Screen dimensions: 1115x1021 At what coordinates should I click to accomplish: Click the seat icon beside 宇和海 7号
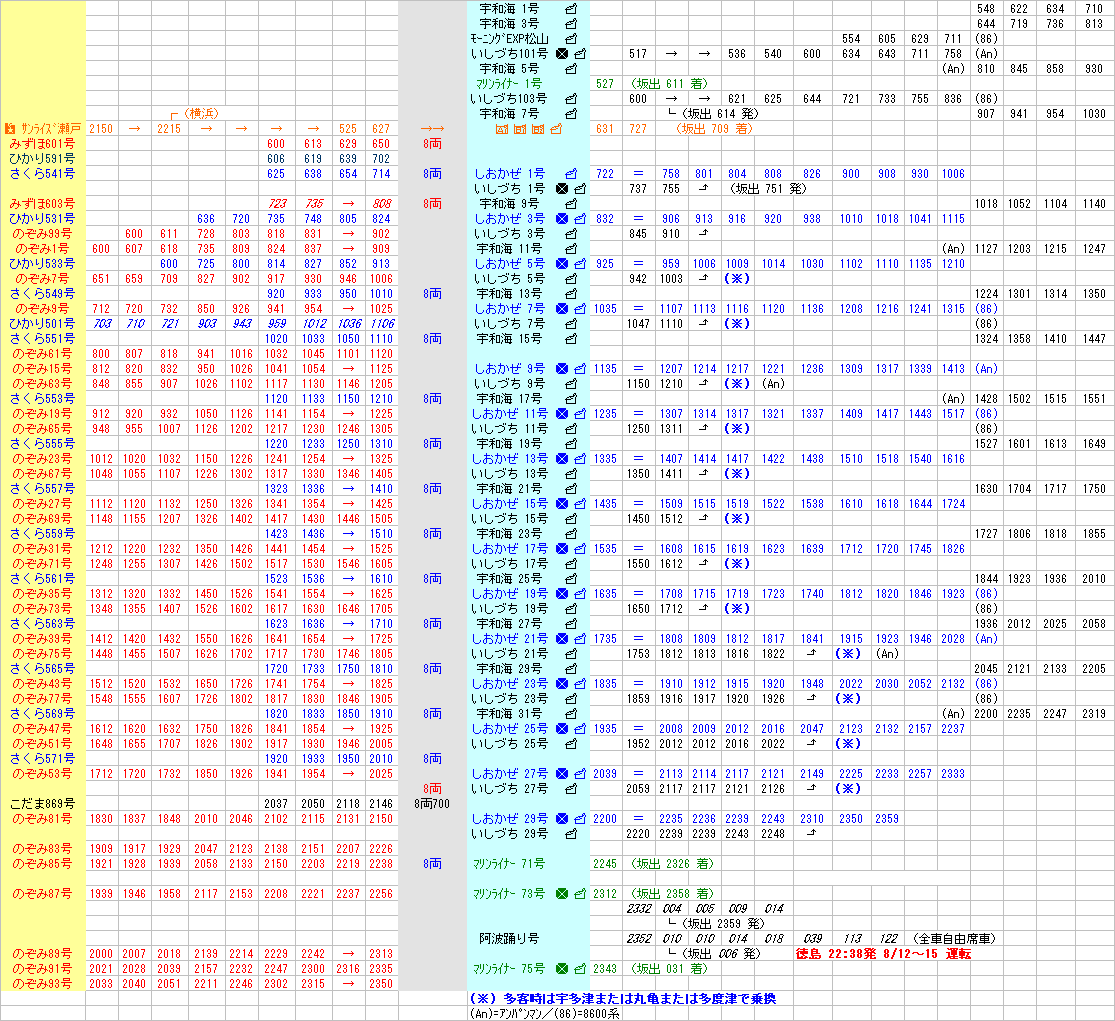(571, 114)
